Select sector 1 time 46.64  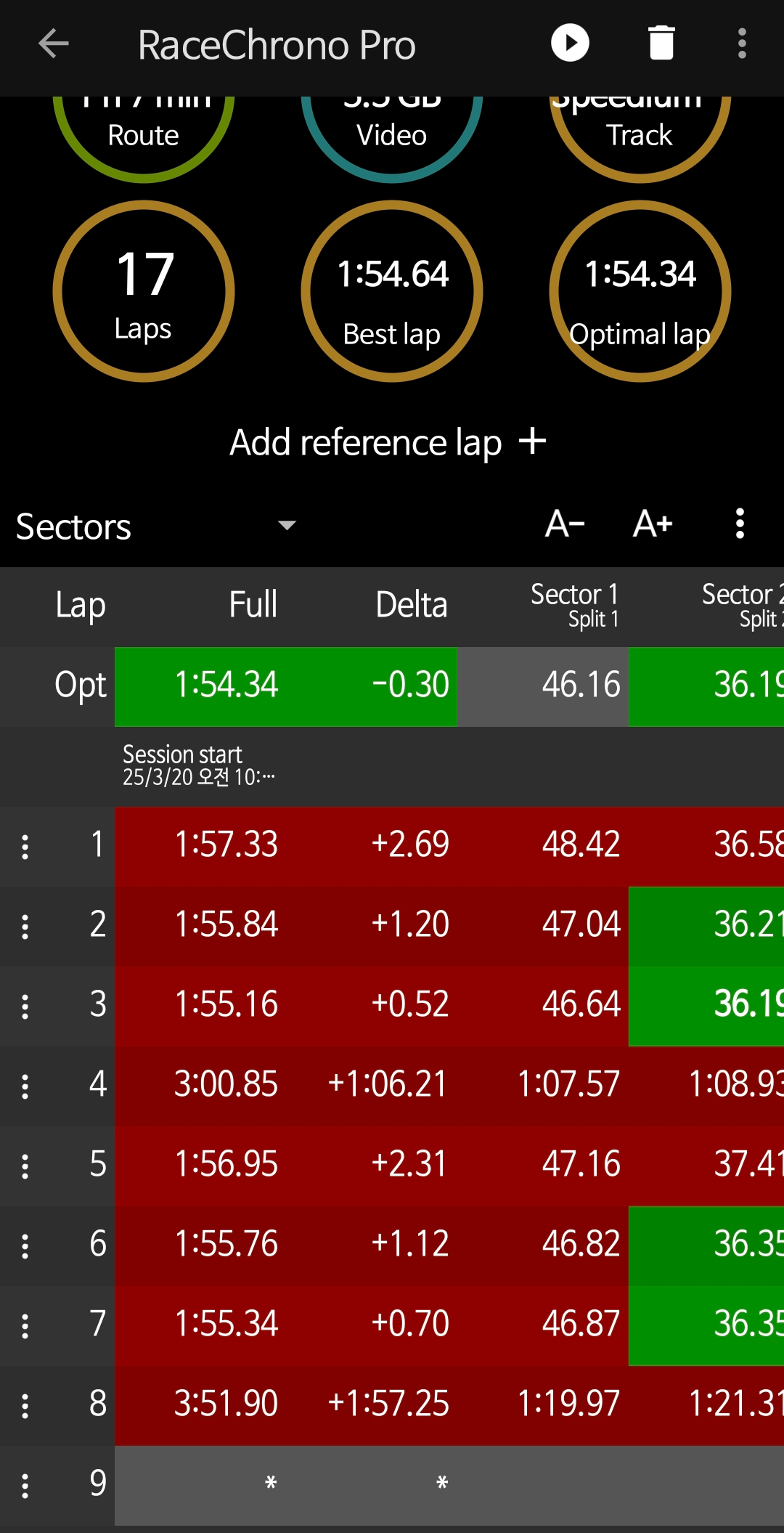pyautogui.click(x=543, y=1007)
